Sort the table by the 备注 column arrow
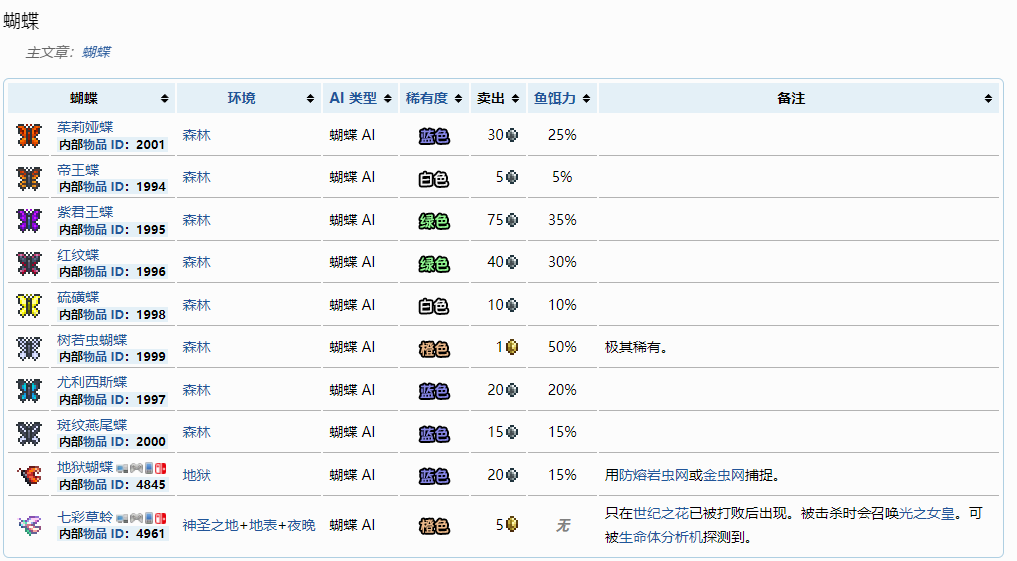The image size is (1017, 561). [x=988, y=99]
